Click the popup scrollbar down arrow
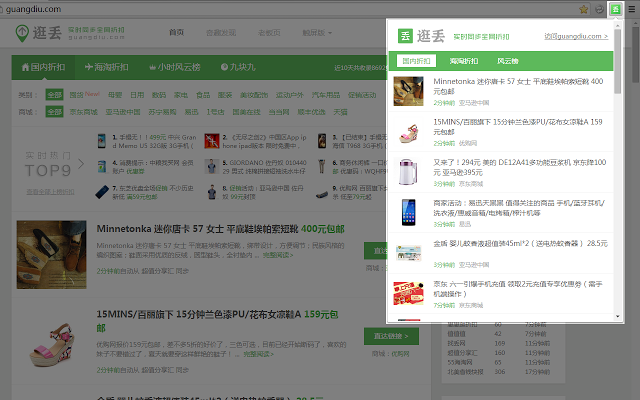 pyautogui.click(x=618, y=316)
